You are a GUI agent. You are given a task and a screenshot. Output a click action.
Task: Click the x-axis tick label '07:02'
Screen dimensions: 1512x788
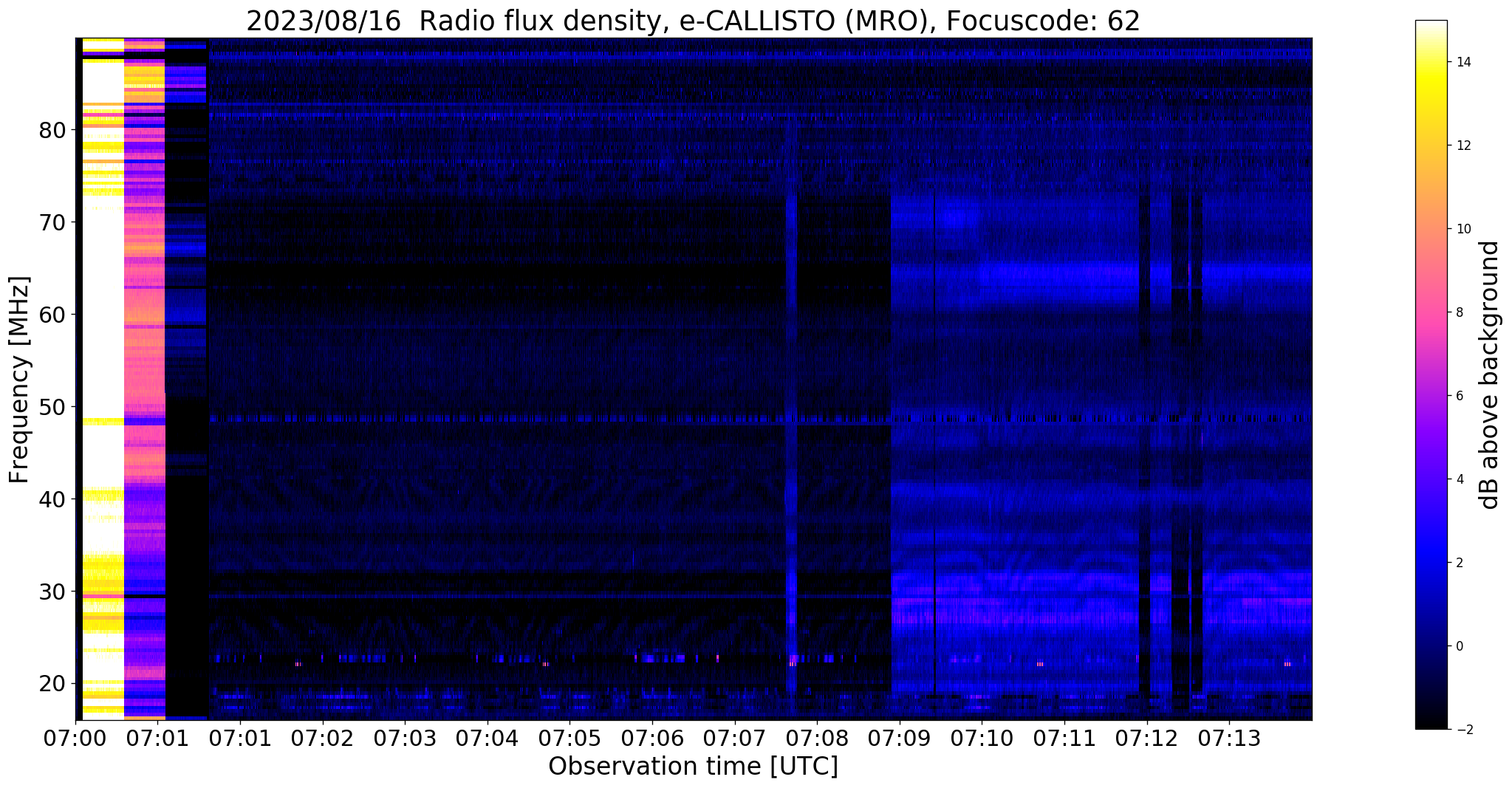tap(322, 739)
